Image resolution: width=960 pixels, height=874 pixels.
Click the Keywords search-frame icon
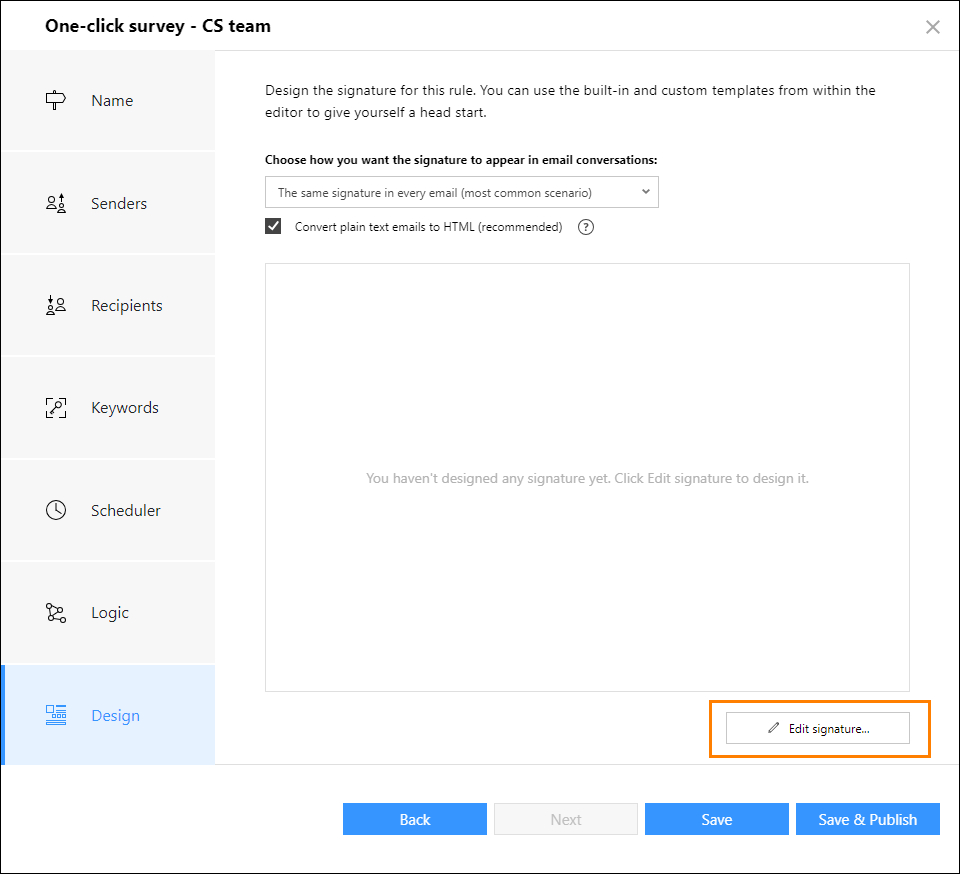pyautogui.click(x=56, y=408)
